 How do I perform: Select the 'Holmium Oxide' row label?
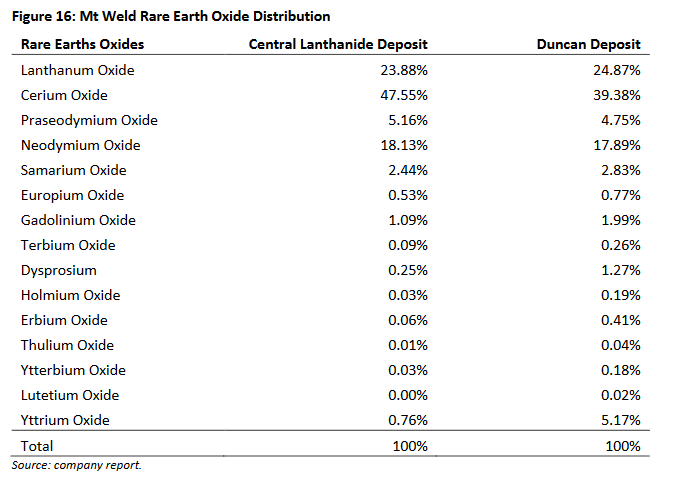coord(70,295)
